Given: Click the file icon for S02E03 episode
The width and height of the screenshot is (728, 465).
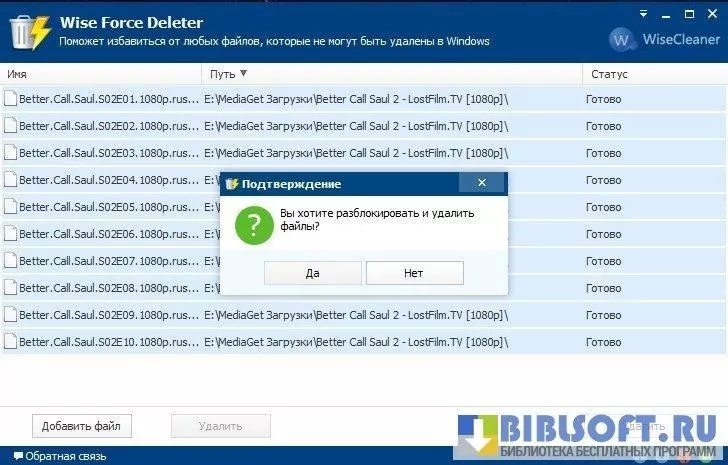Looking at the screenshot, I should (x=11, y=153).
